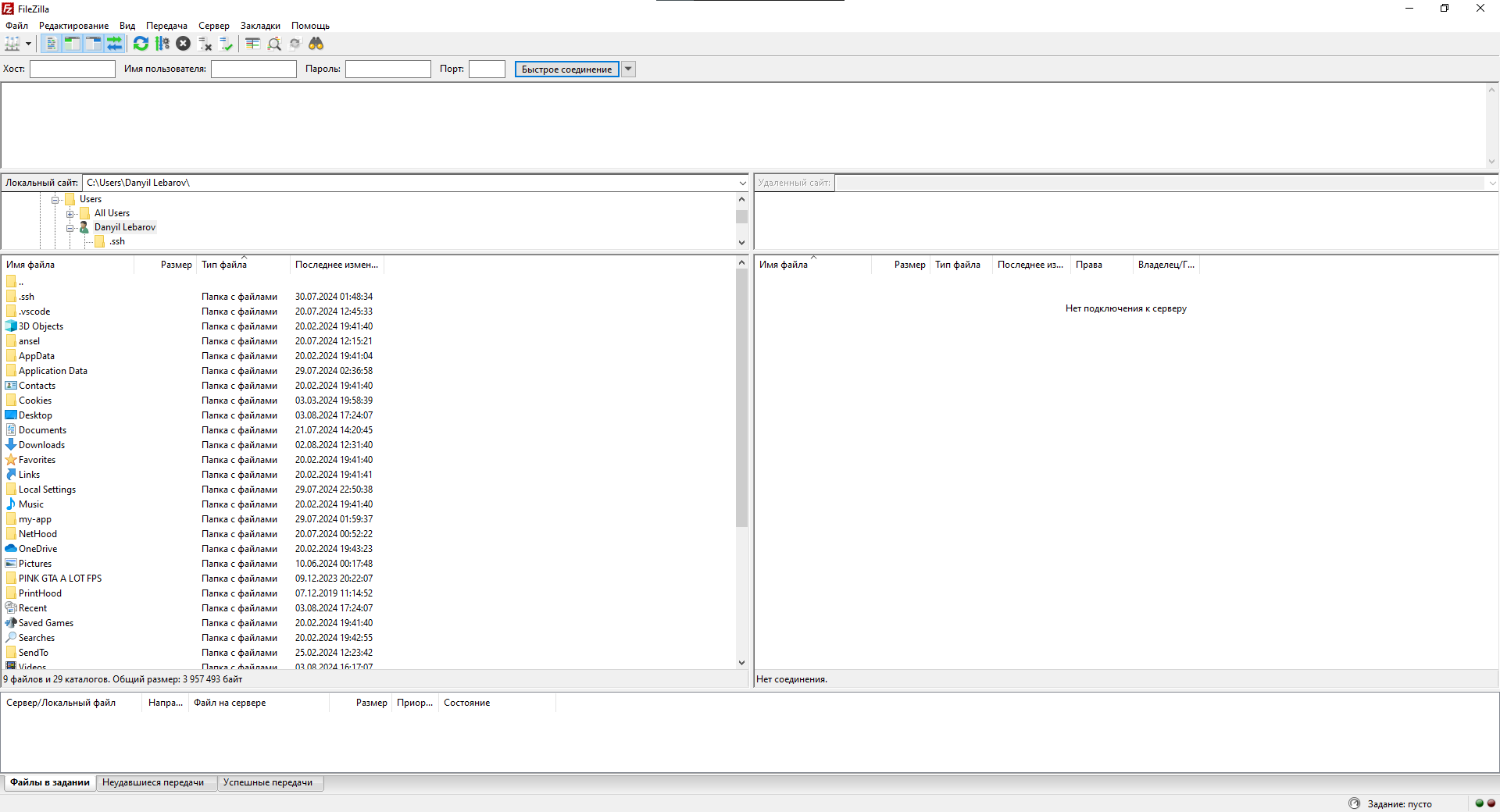Cancel the current operation icon
The width and height of the screenshot is (1500, 812).
pyautogui.click(x=183, y=44)
